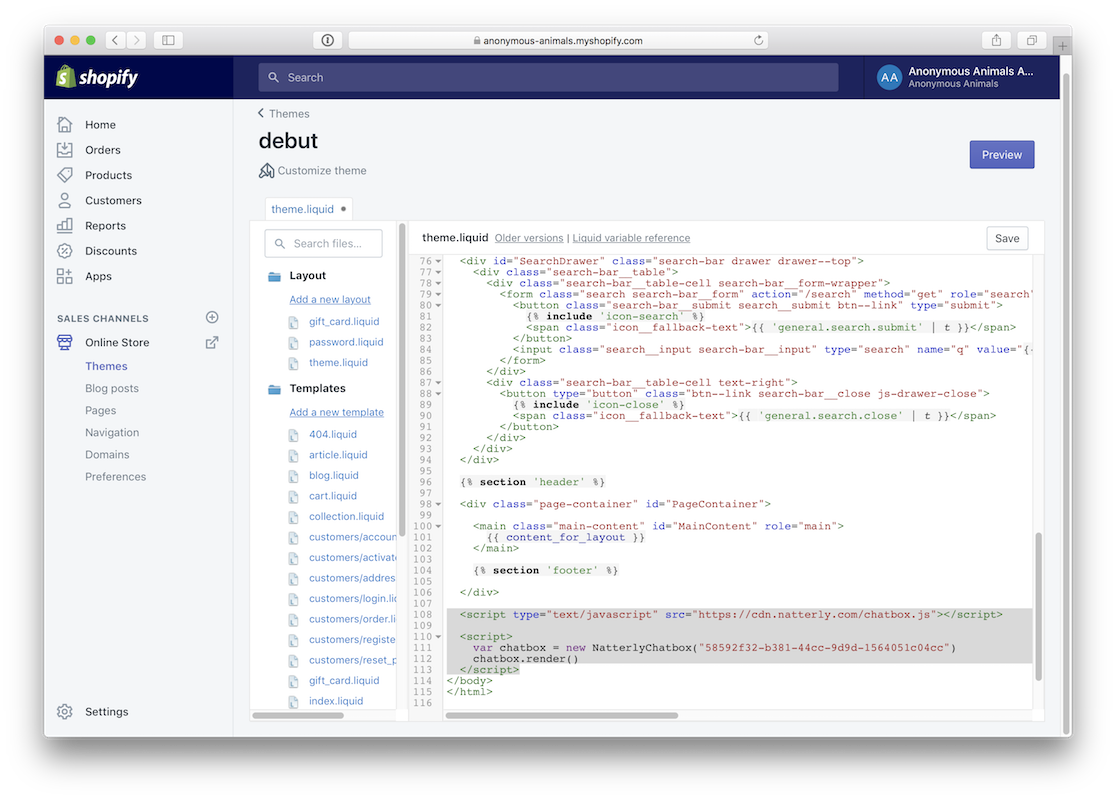Add a sales channel with plus icon
The height and width of the screenshot is (800, 1116).
click(212, 317)
